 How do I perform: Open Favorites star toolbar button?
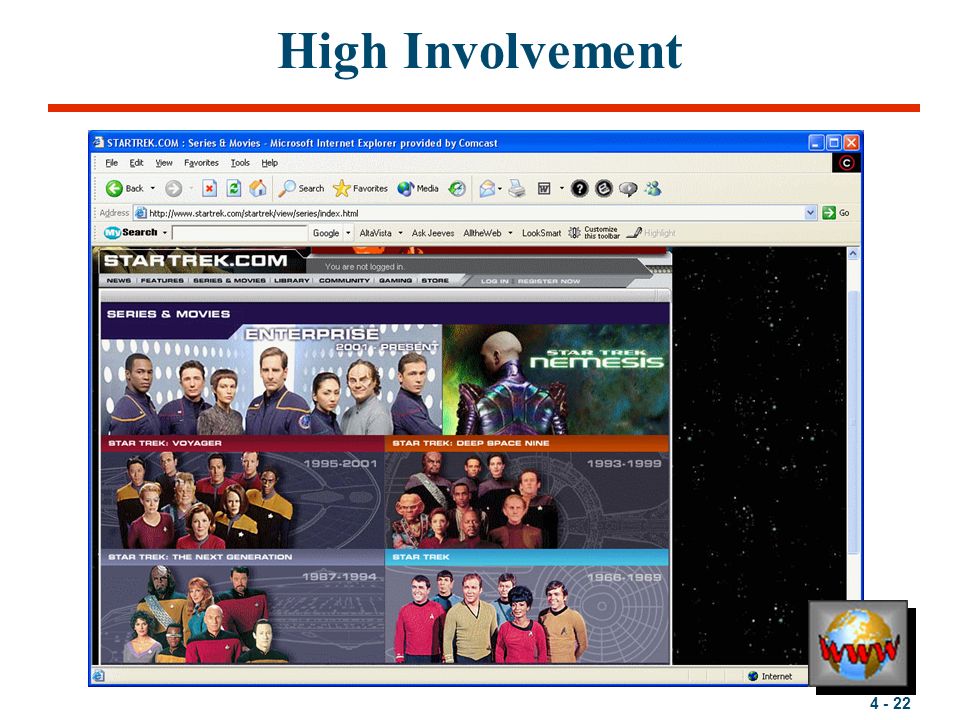coord(360,189)
